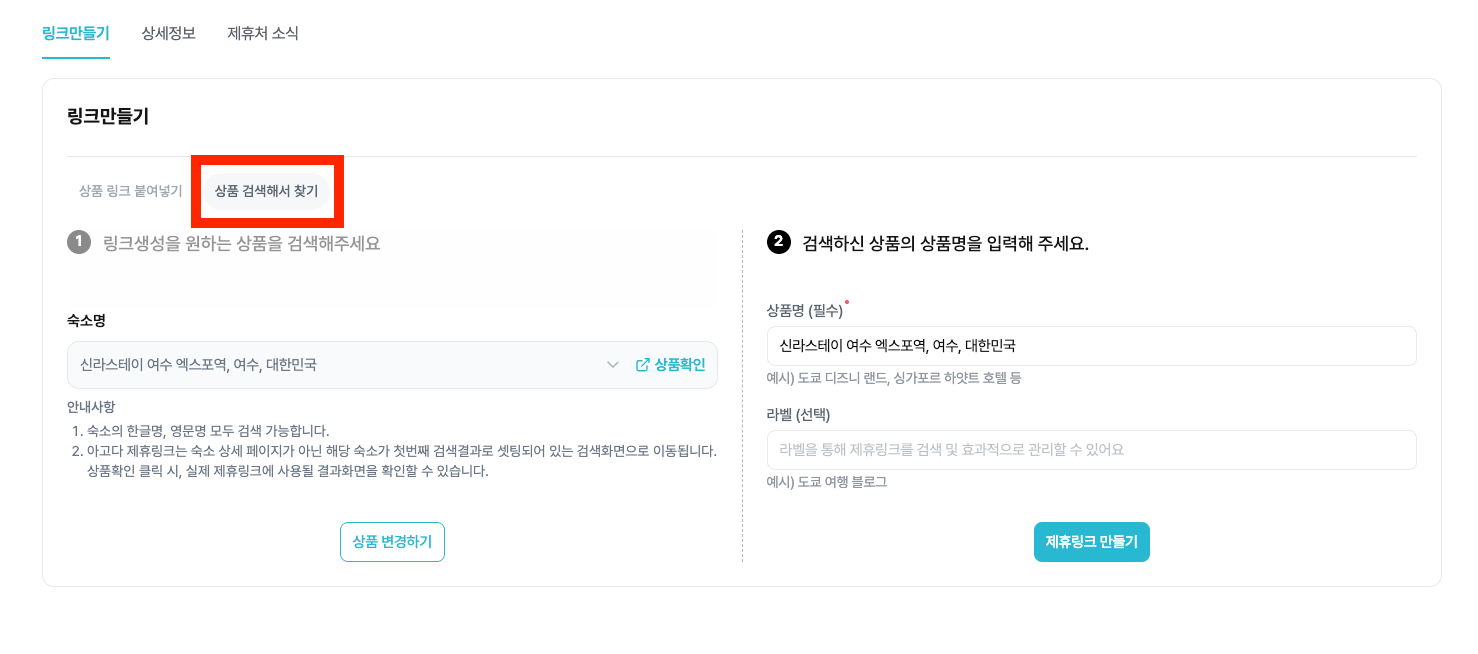Click the 제휴링크 만들기 button

(1092, 542)
